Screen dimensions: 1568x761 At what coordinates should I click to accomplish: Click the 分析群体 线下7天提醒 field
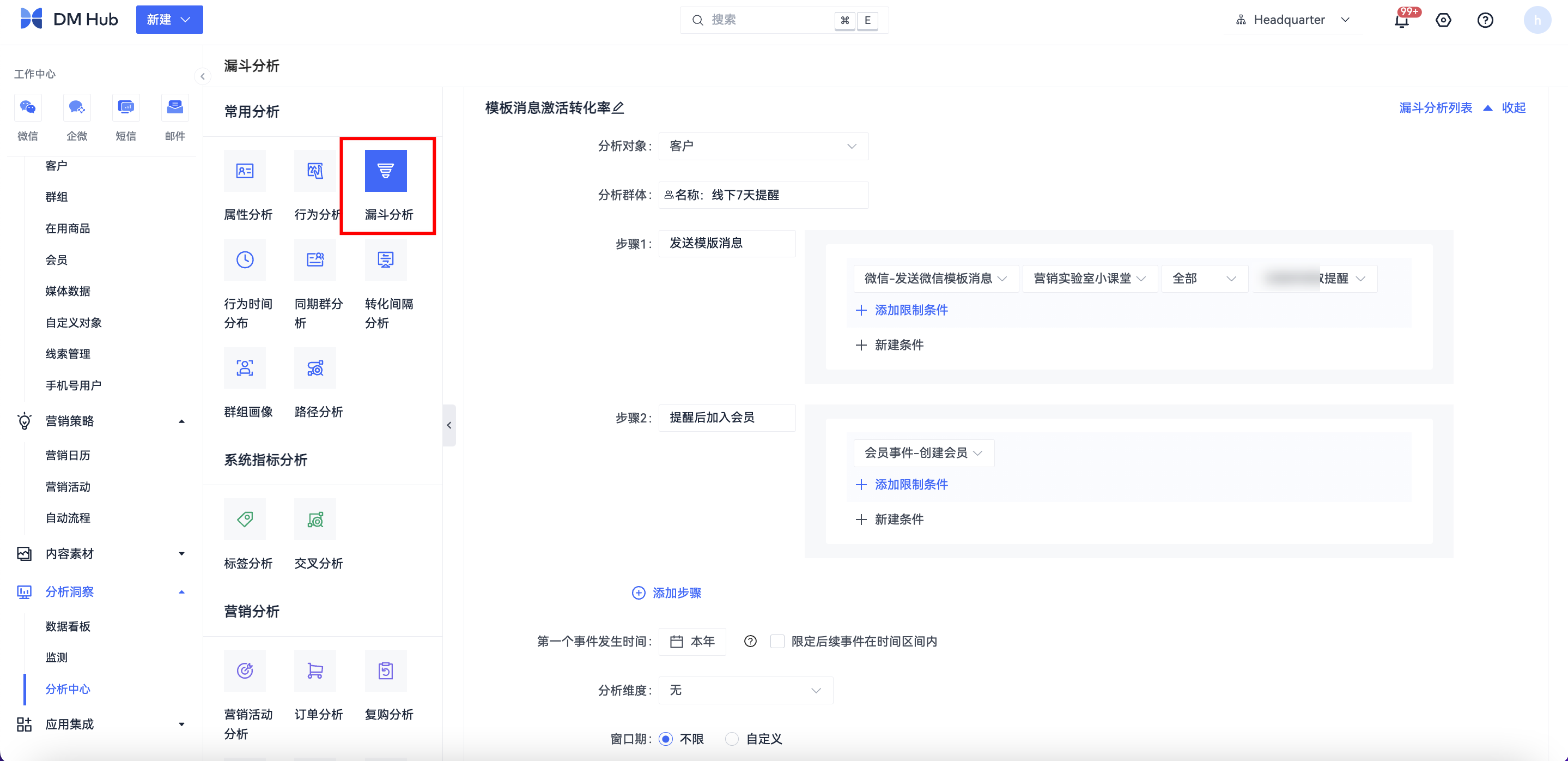click(763, 195)
